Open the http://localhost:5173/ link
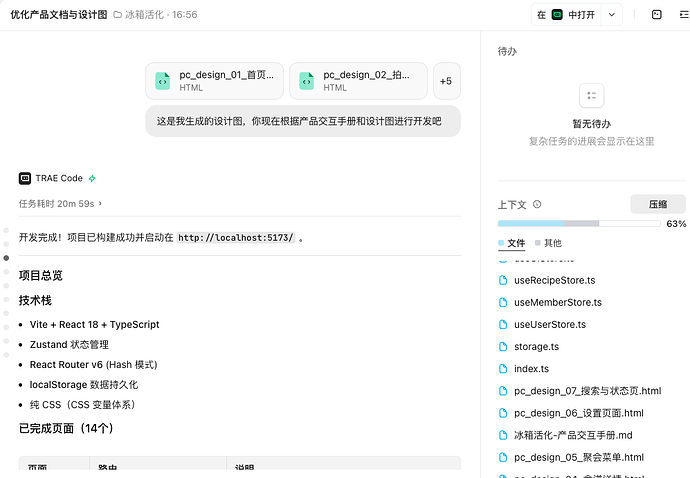The width and height of the screenshot is (690, 478). click(235, 238)
